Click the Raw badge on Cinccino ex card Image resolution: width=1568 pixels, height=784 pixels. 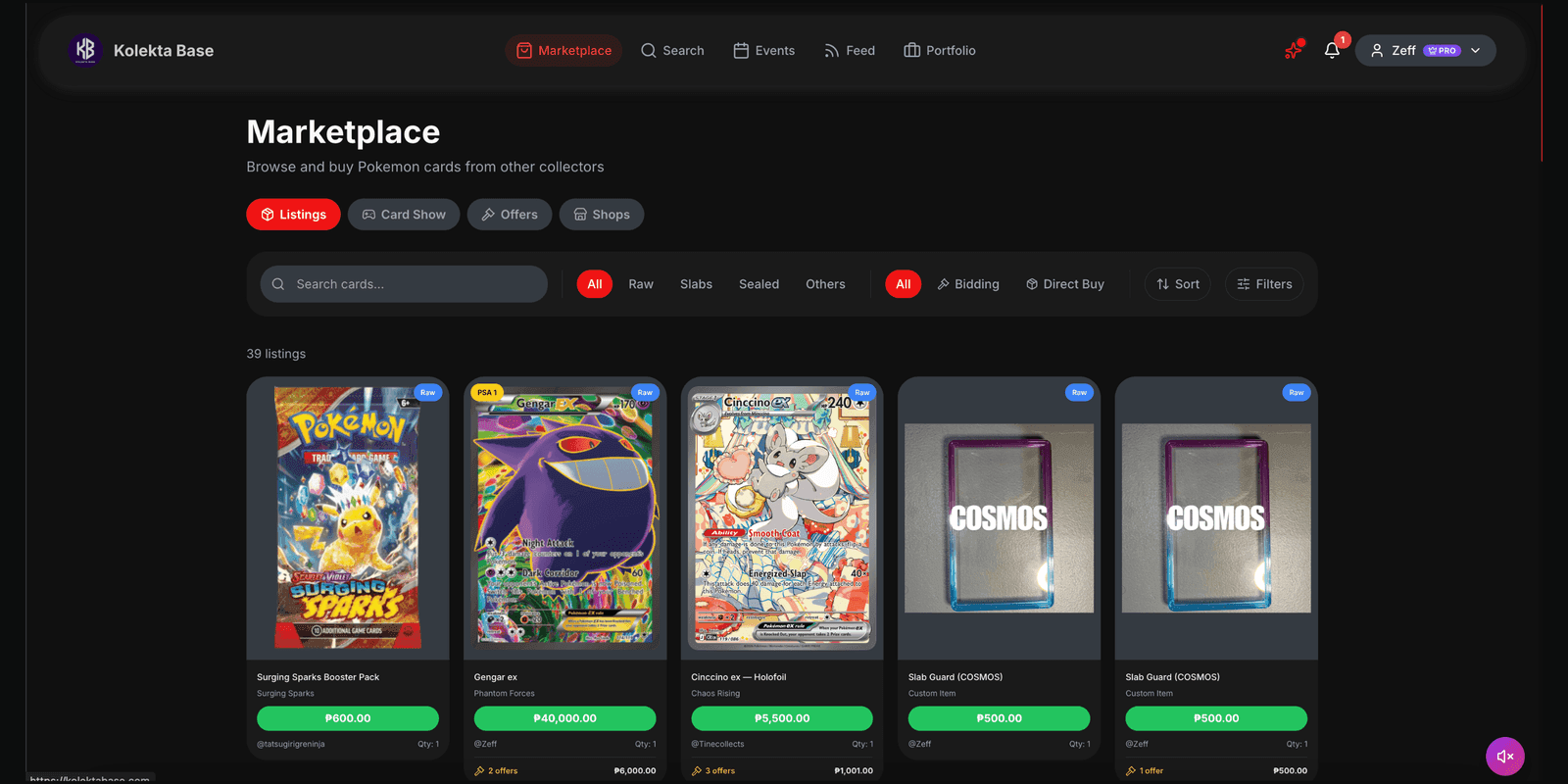(x=862, y=392)
